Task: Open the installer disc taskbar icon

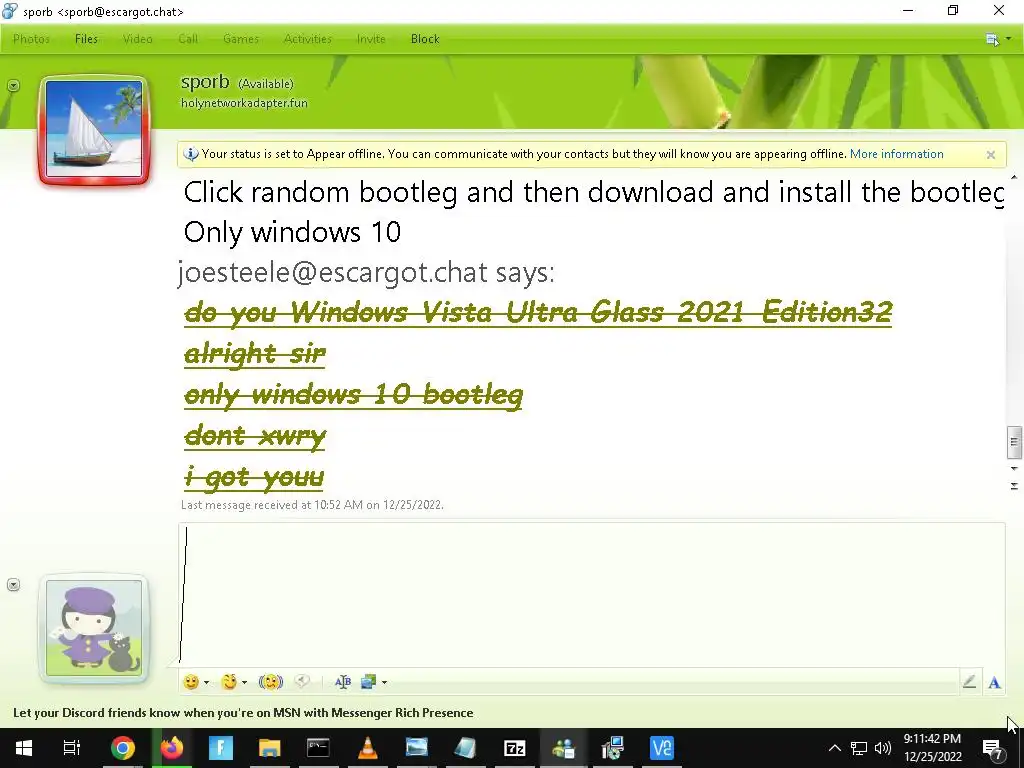Action: 613,748
